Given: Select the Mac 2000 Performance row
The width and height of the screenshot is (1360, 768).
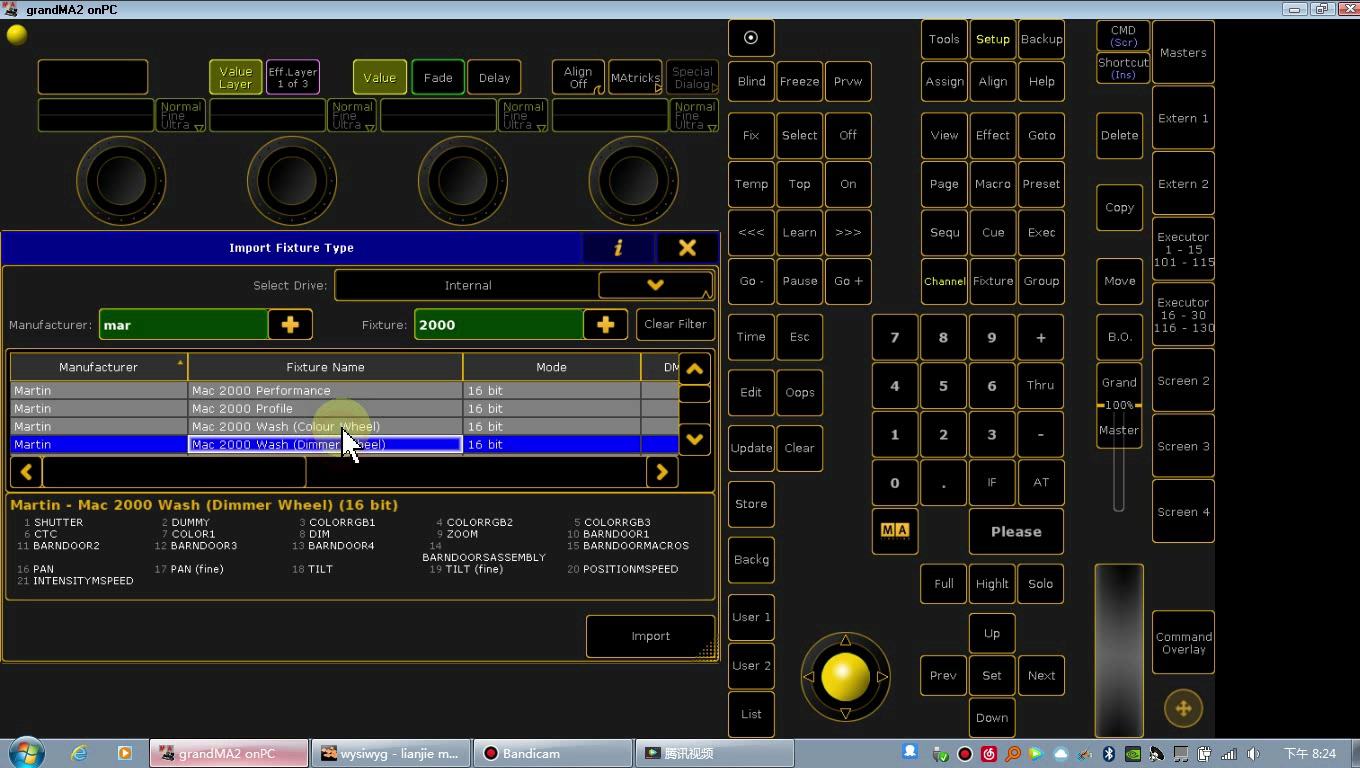Looking at the screenshot, I should 344,391.
